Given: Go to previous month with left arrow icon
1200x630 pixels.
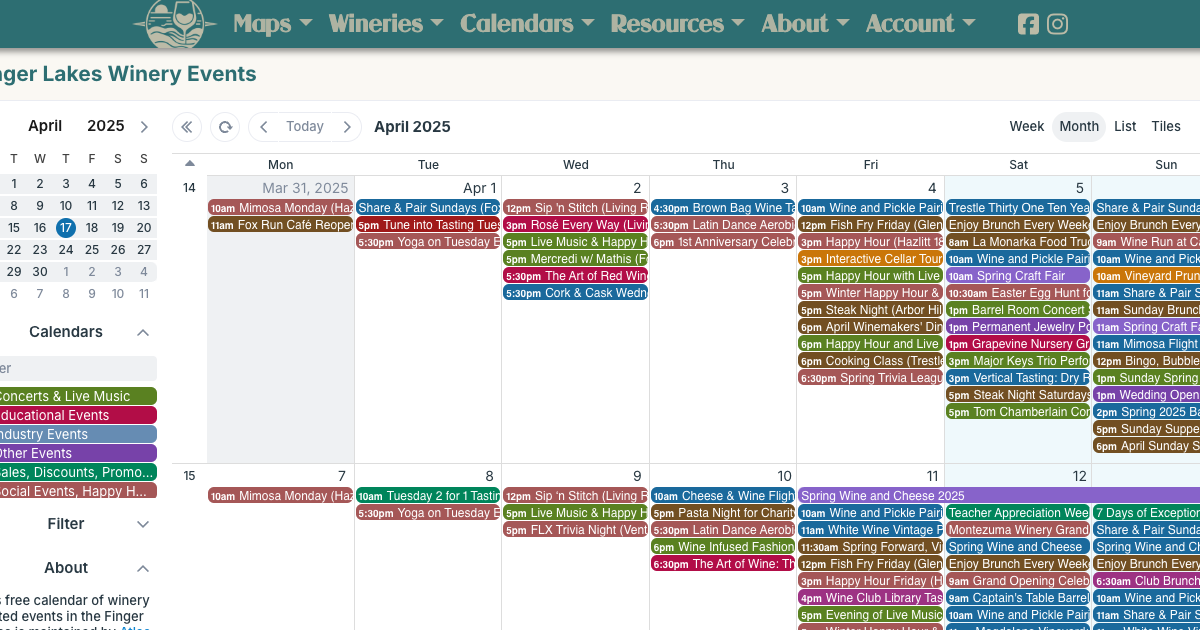Looking at the screenshot, I should point(263,127).
